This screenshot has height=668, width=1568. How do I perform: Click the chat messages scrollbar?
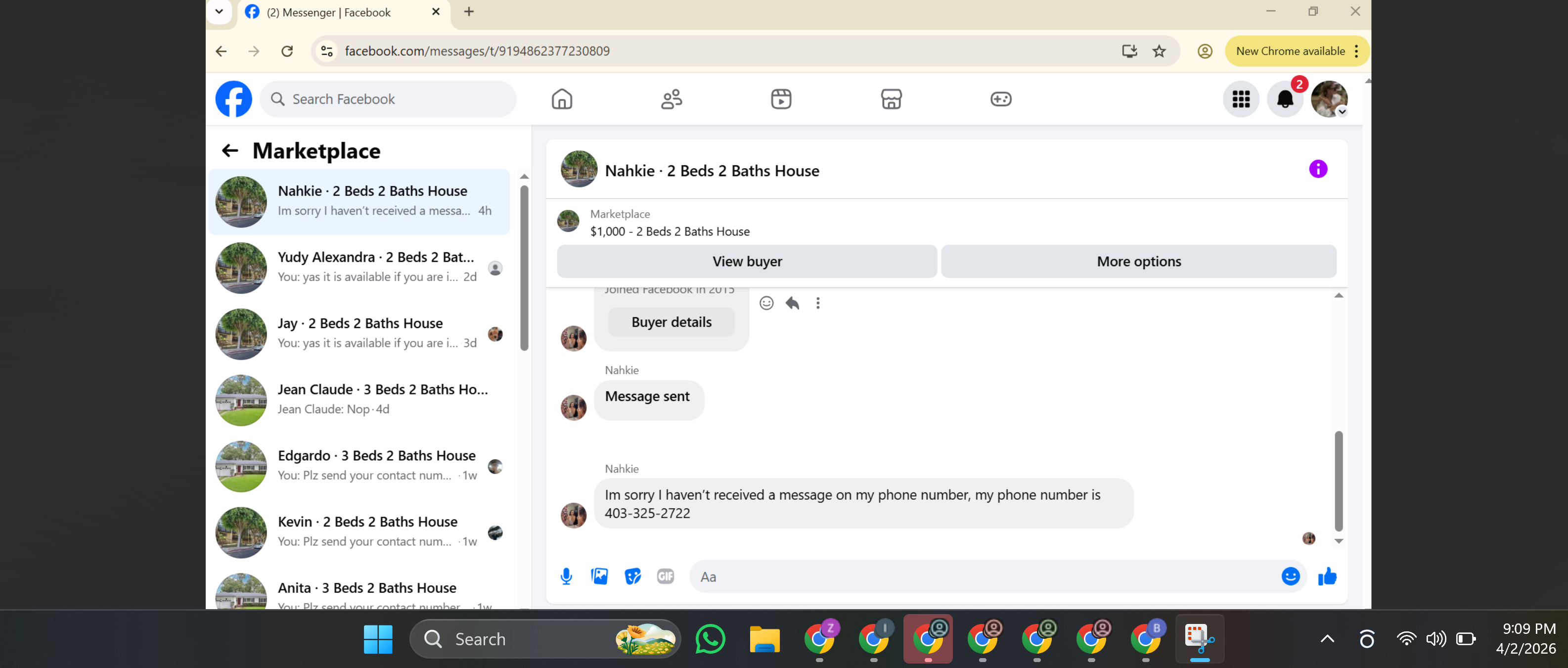click(x=1339, y=480)
